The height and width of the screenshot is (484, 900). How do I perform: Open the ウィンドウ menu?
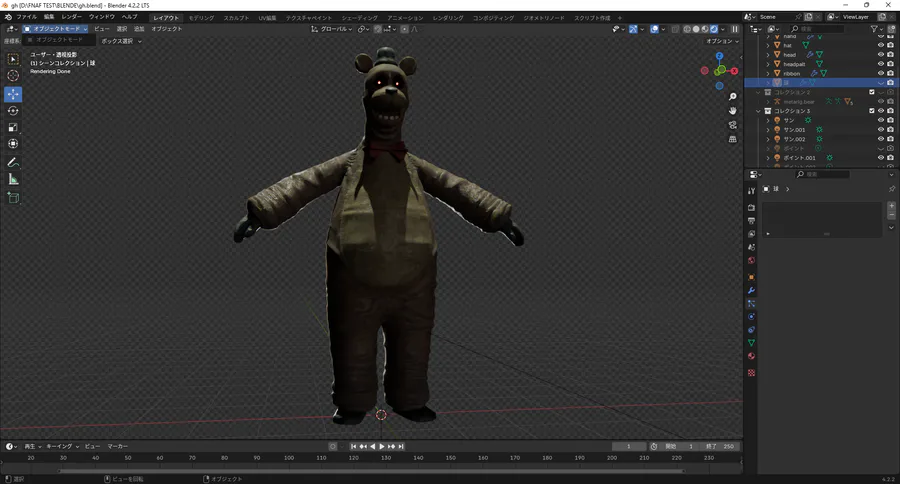[102, 17]
